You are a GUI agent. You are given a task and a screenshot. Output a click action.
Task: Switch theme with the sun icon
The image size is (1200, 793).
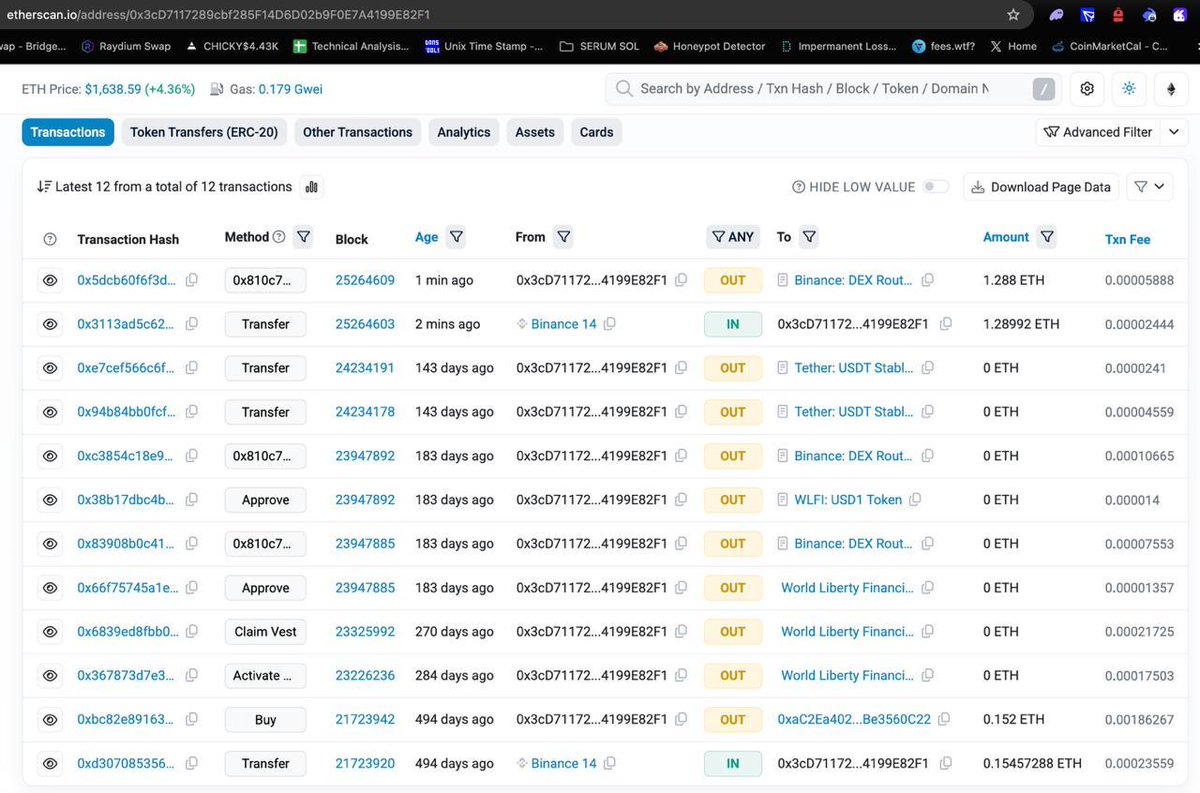[1129, 89]
